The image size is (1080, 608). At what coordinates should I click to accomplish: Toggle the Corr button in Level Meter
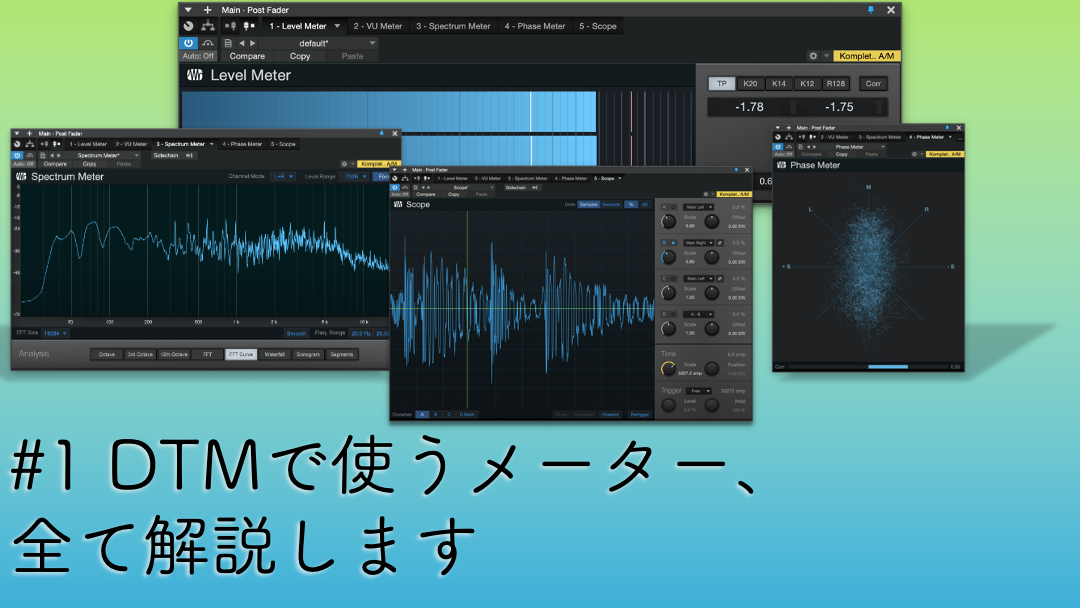click(873, 83)
